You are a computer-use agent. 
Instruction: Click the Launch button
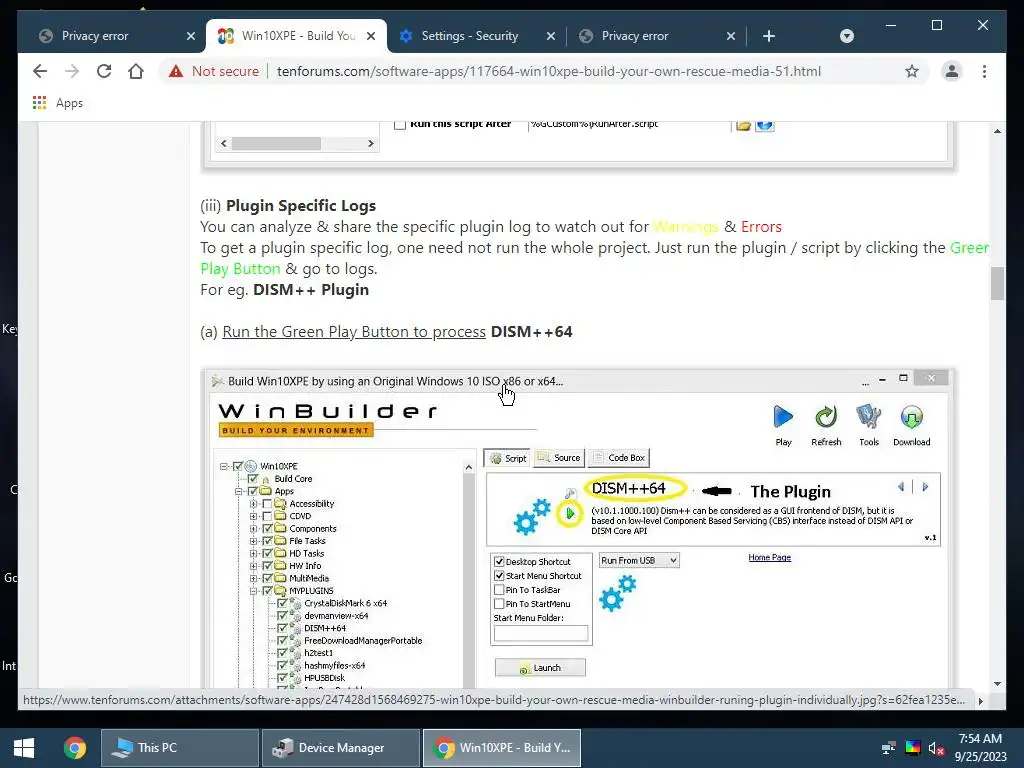[x=540, y=667]
